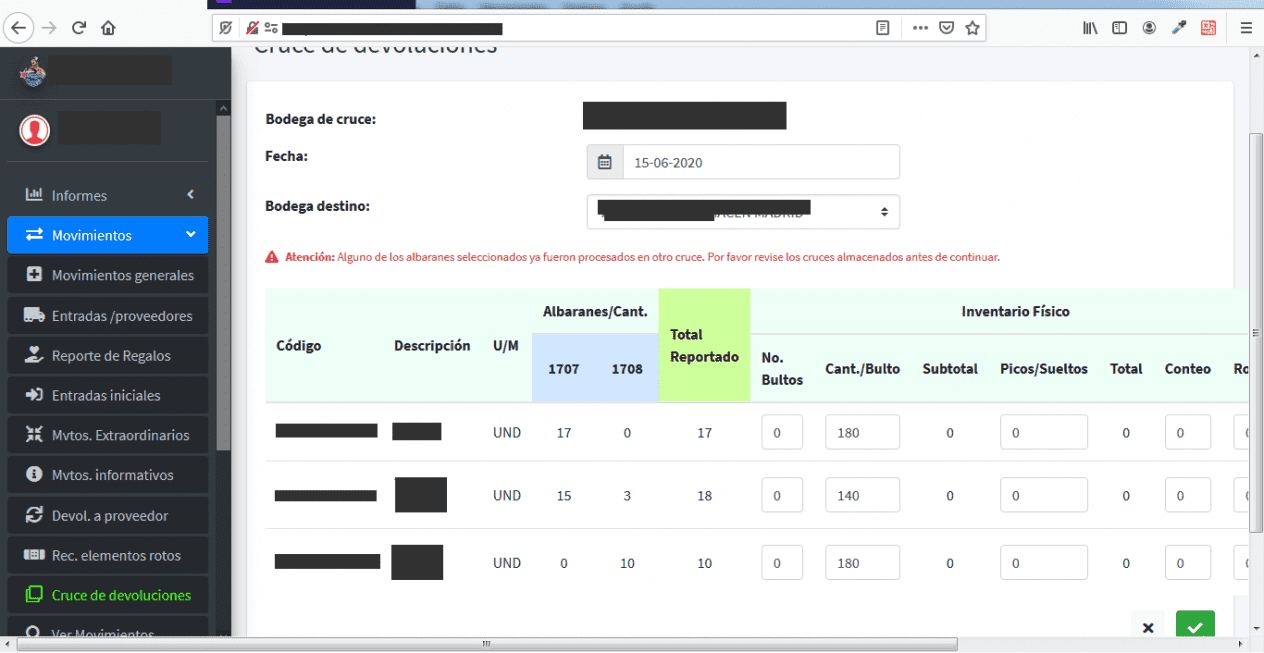Click Picos/Sueltos field in row totaling 18
The height and width of the screenshot is (653, 1264).
pyautogui.click(x=1044, y=495)
